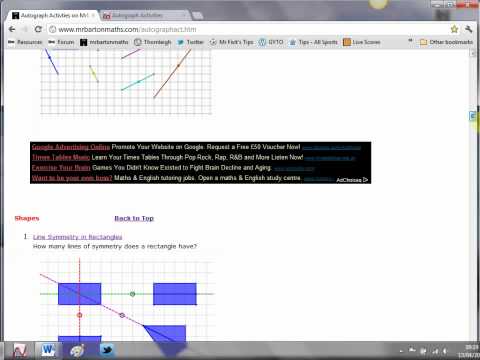The height and width of the screenshot is (360, 480).
Task: Click the AdChoices label
Action: (352, 180)
